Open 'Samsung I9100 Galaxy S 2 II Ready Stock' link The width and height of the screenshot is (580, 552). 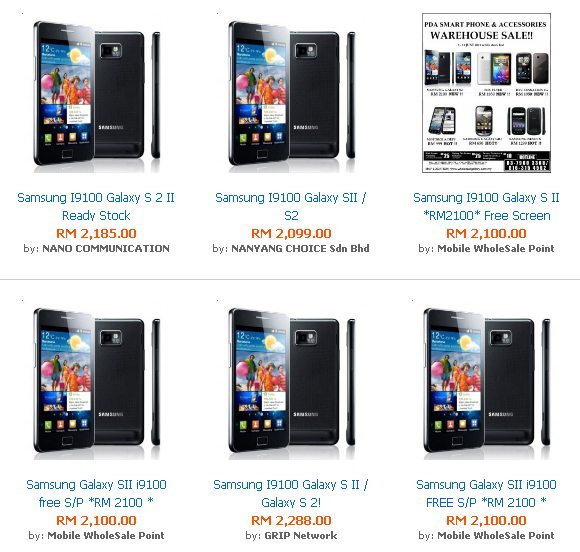pyautogui.click(x=96, y=206)
